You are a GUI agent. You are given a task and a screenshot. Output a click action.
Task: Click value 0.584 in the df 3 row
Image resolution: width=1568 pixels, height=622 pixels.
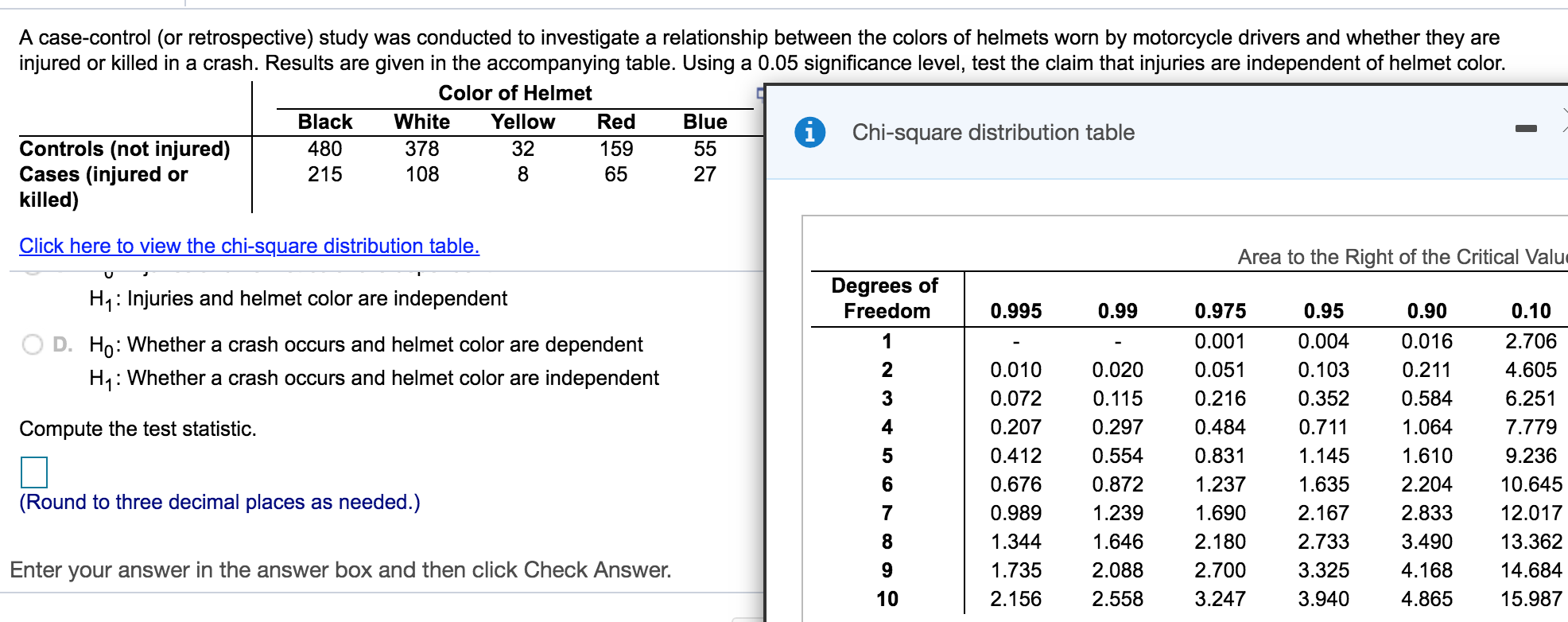pyautogui.click(x=1426, y=398)
